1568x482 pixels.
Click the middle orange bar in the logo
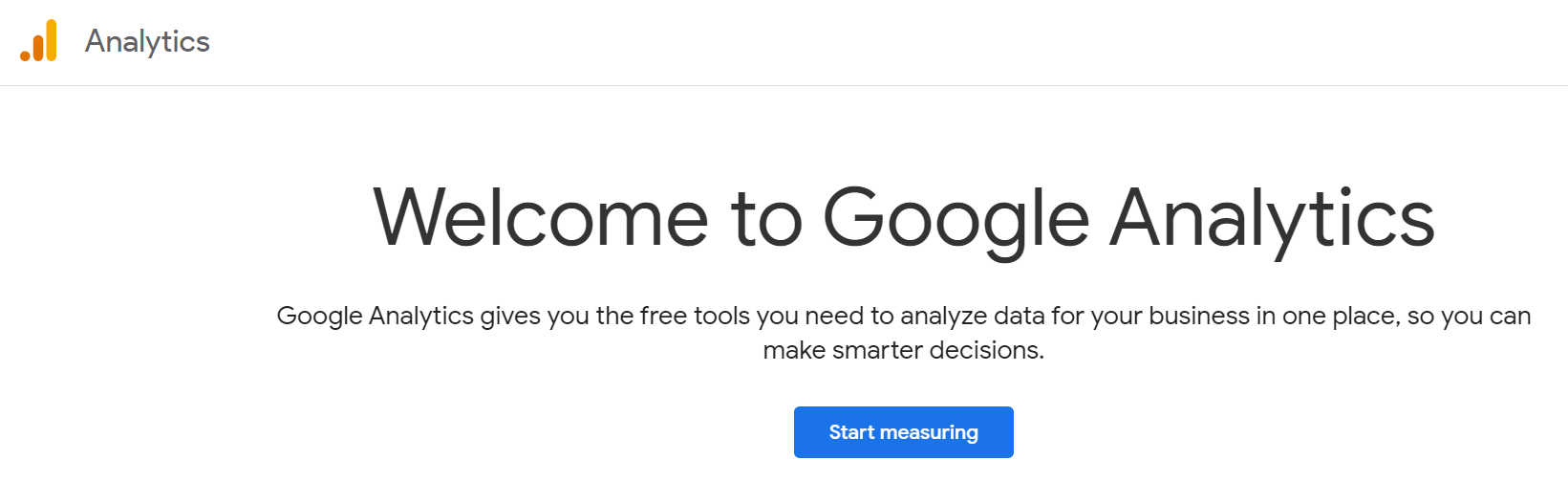coord(38,47)
